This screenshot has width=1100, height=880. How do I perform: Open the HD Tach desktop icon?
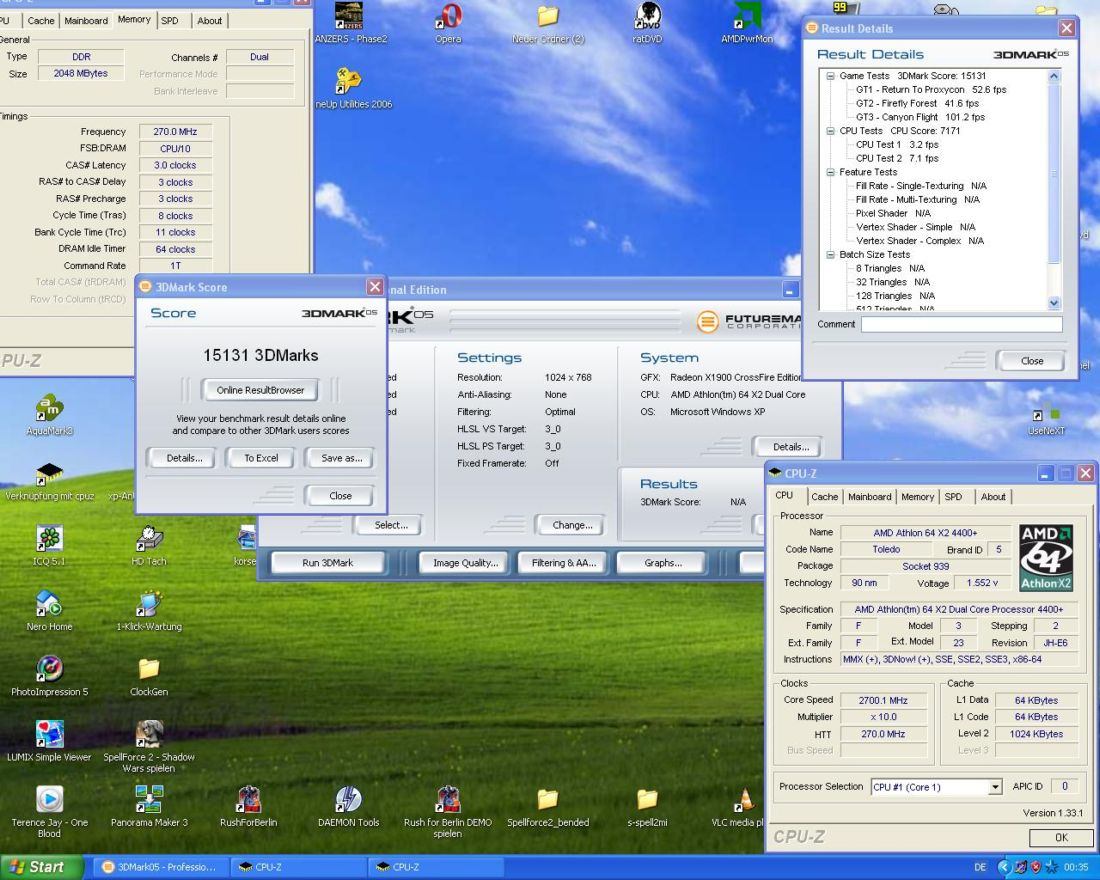pos(148,539)
